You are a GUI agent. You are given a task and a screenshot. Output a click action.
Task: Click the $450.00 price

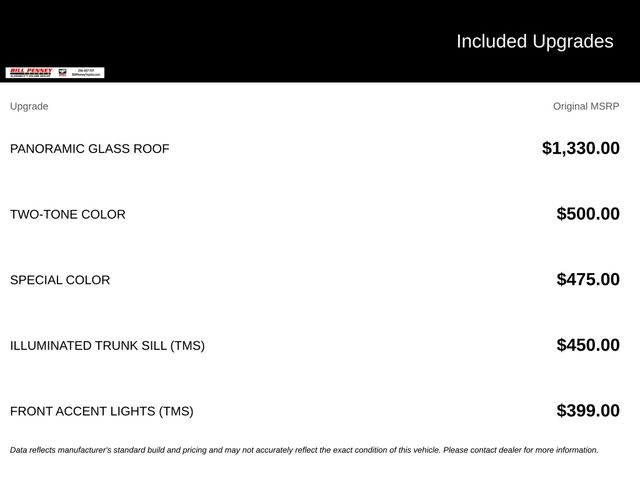coord(588,345)
